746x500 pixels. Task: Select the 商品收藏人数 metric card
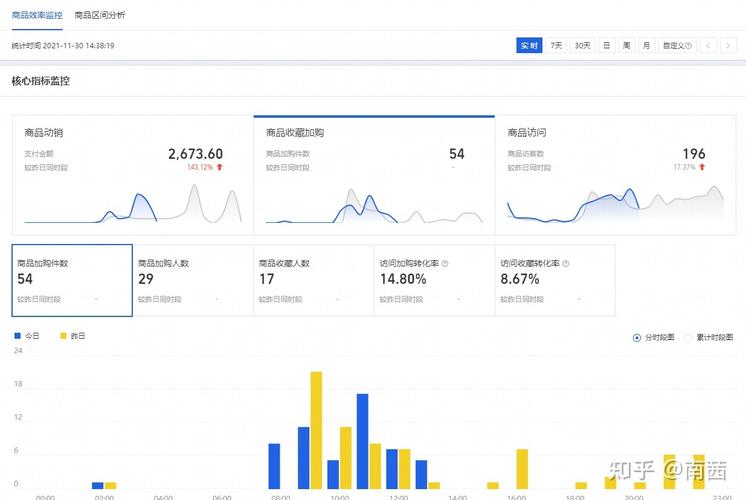click(314, 280)
